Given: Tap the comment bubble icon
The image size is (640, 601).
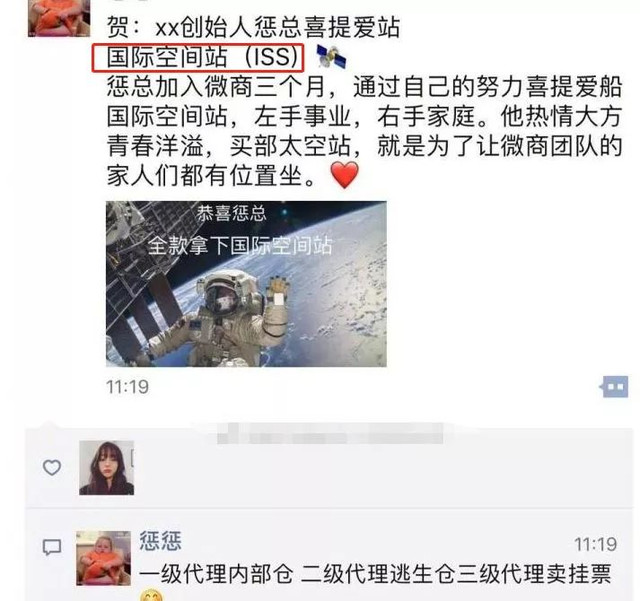Looking at the screenshot, I should coord(52,547).
